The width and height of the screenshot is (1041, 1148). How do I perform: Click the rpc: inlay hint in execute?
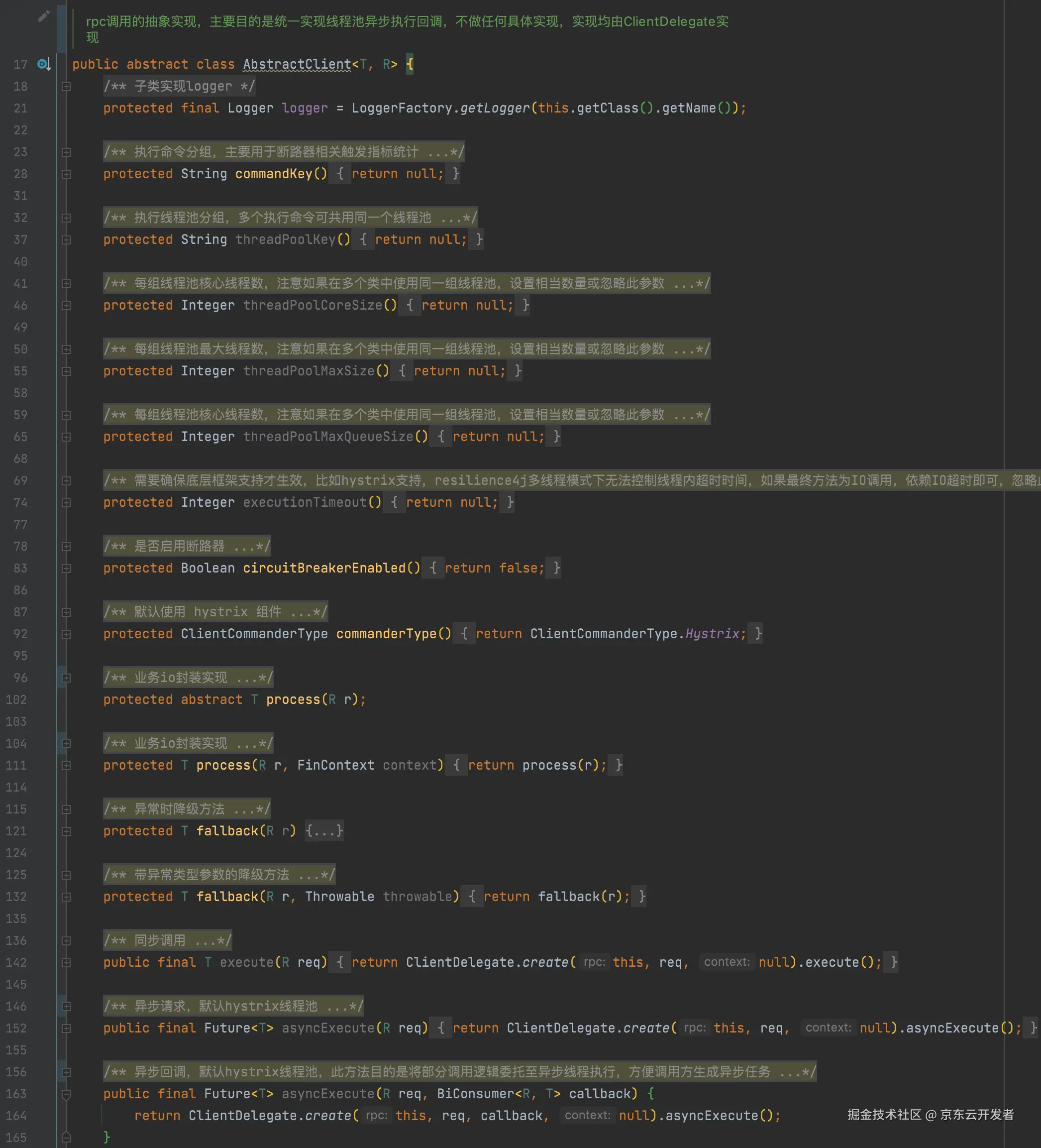pos(594,962)
